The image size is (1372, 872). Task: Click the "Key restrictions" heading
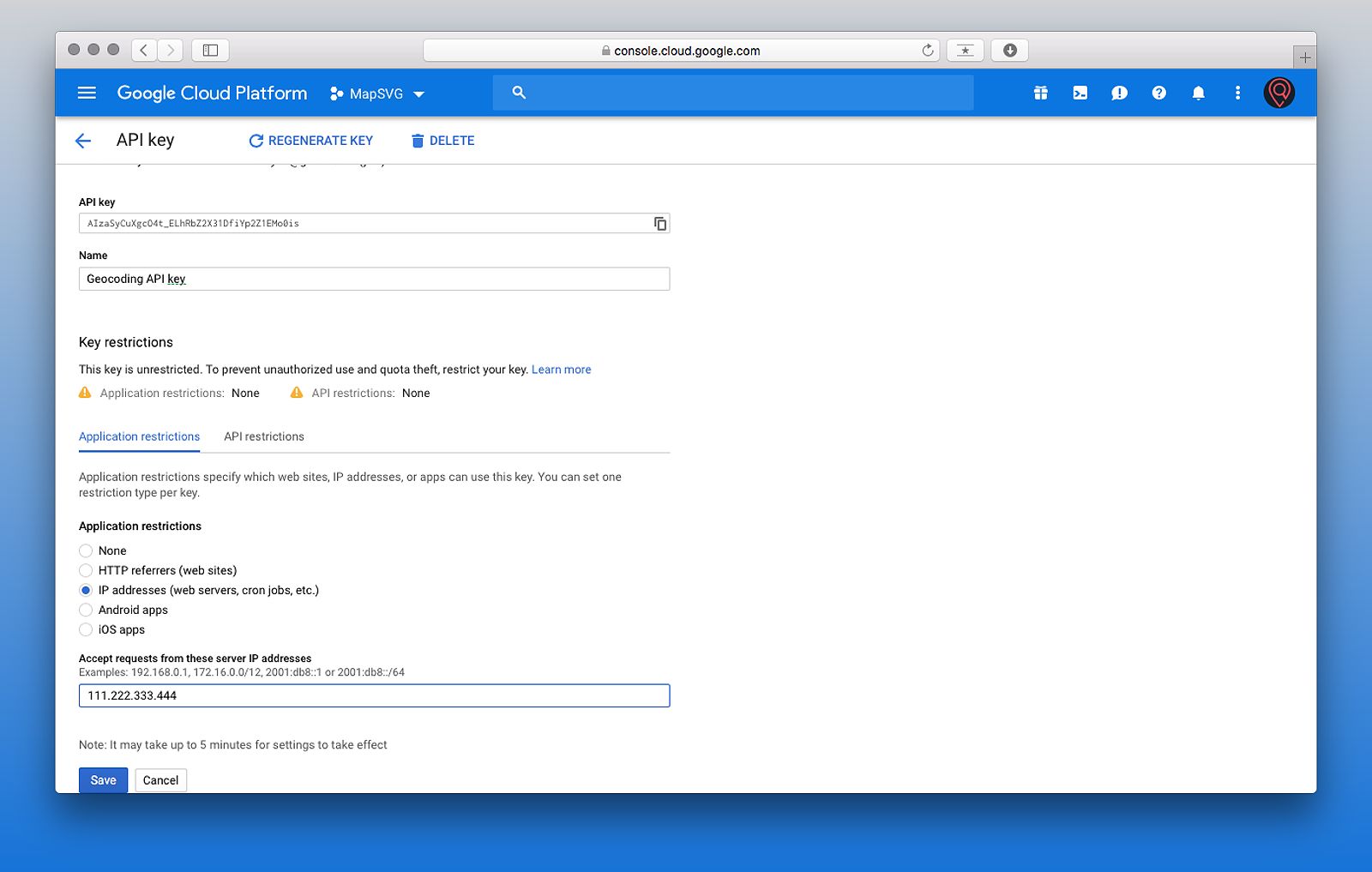pyautogui.click(x=126, y=342)
